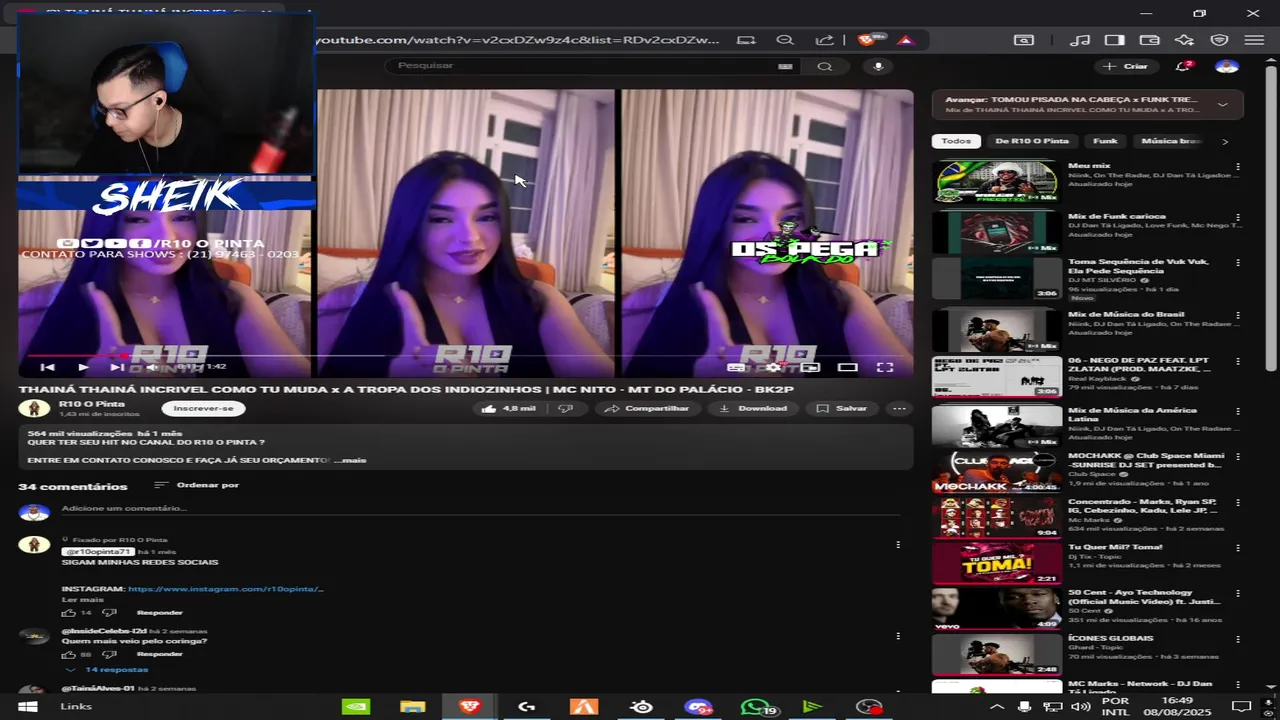Image resolution: width=1280 pixels, height=720 pixels.
Task: Open more actions menu beside Salvar
Action: [x=899, y=408]
